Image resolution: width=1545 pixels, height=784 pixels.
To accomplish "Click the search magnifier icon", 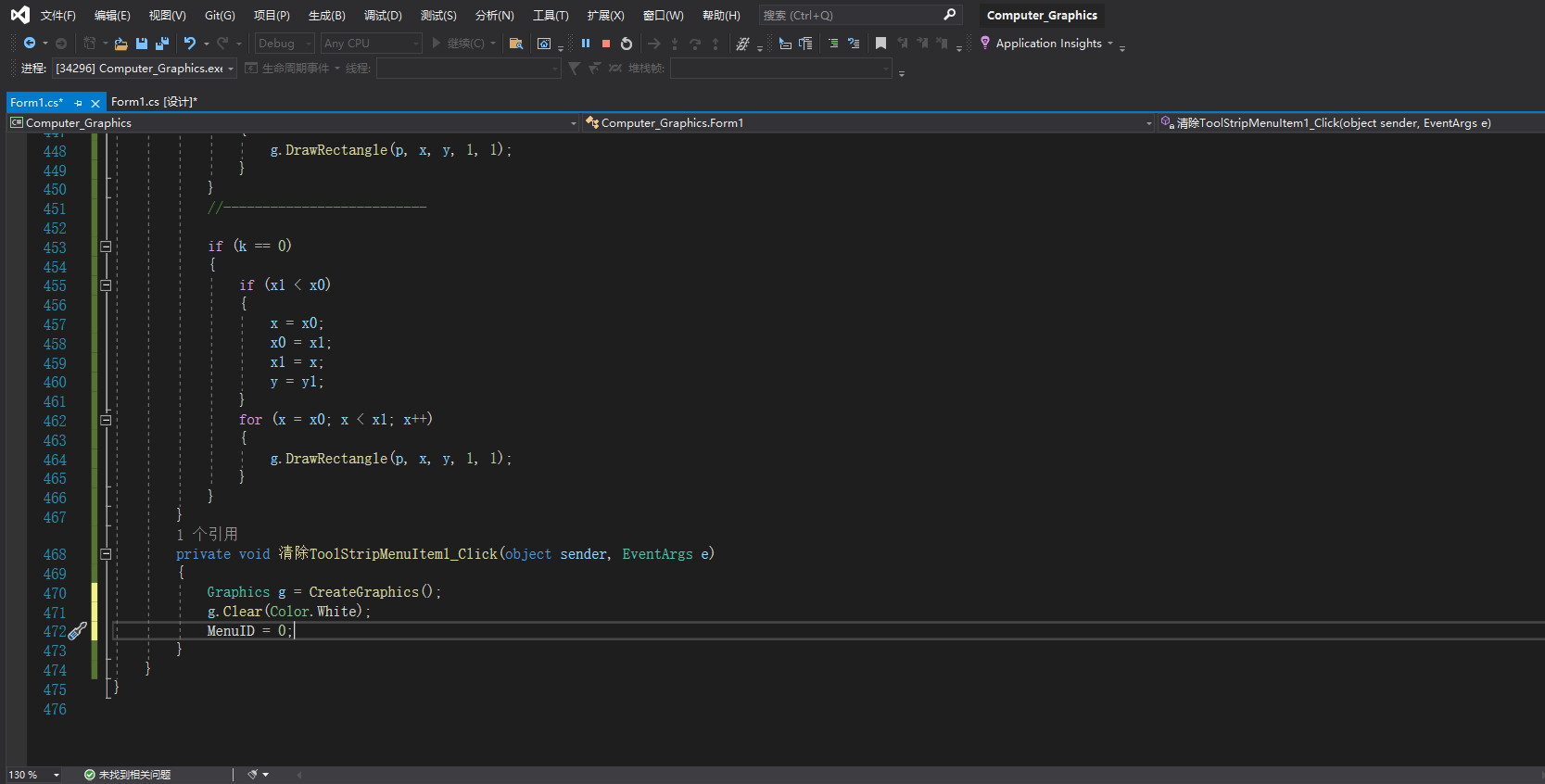I will tap(949, 15).
